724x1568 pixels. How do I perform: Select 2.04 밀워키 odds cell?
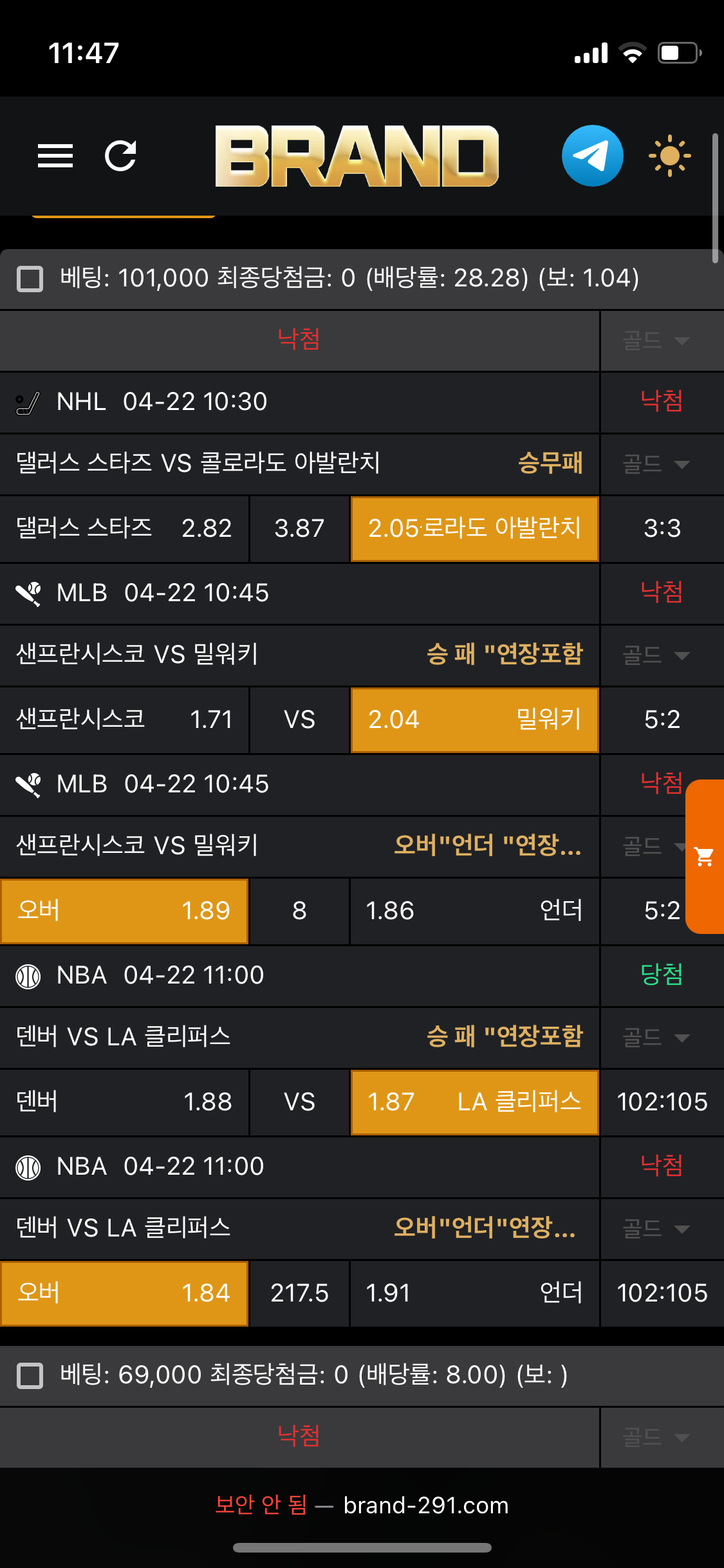coord(474,720)
